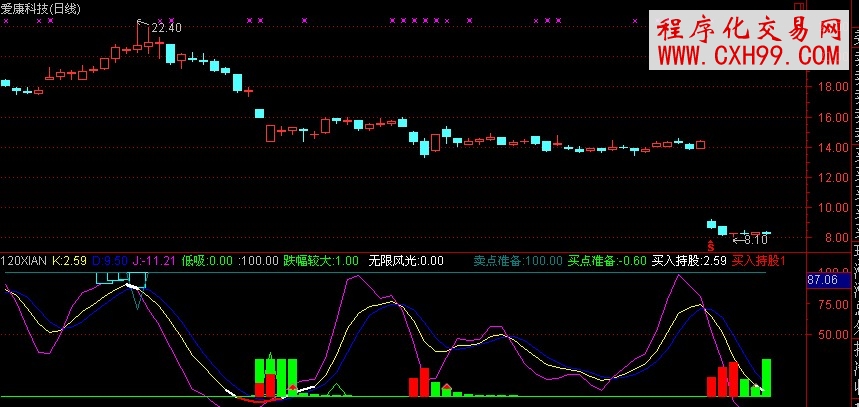Click the red 买入持股1 label
The image size is (859, 407).
click(759, 261)
